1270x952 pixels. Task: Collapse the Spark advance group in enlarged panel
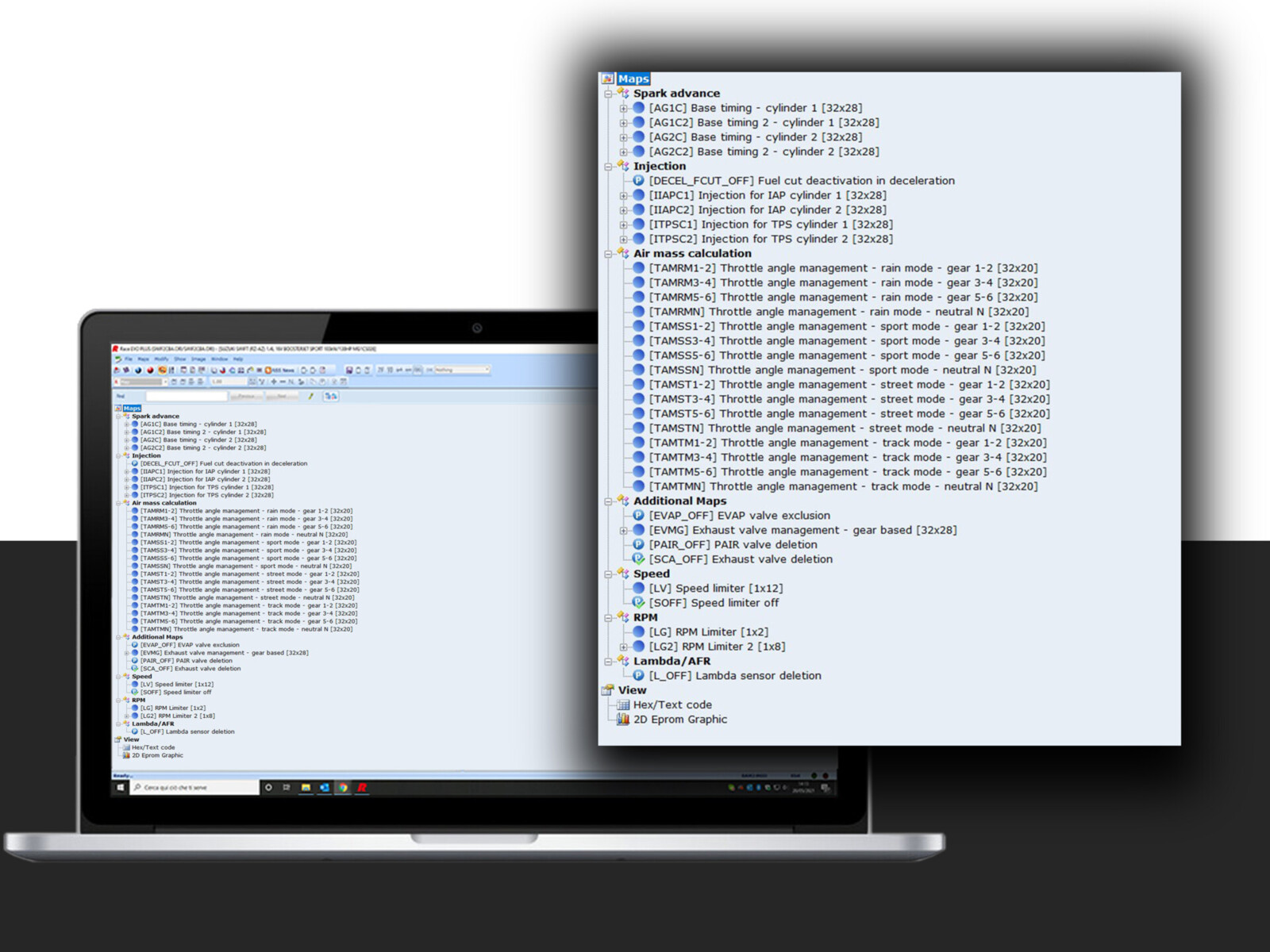608,94
